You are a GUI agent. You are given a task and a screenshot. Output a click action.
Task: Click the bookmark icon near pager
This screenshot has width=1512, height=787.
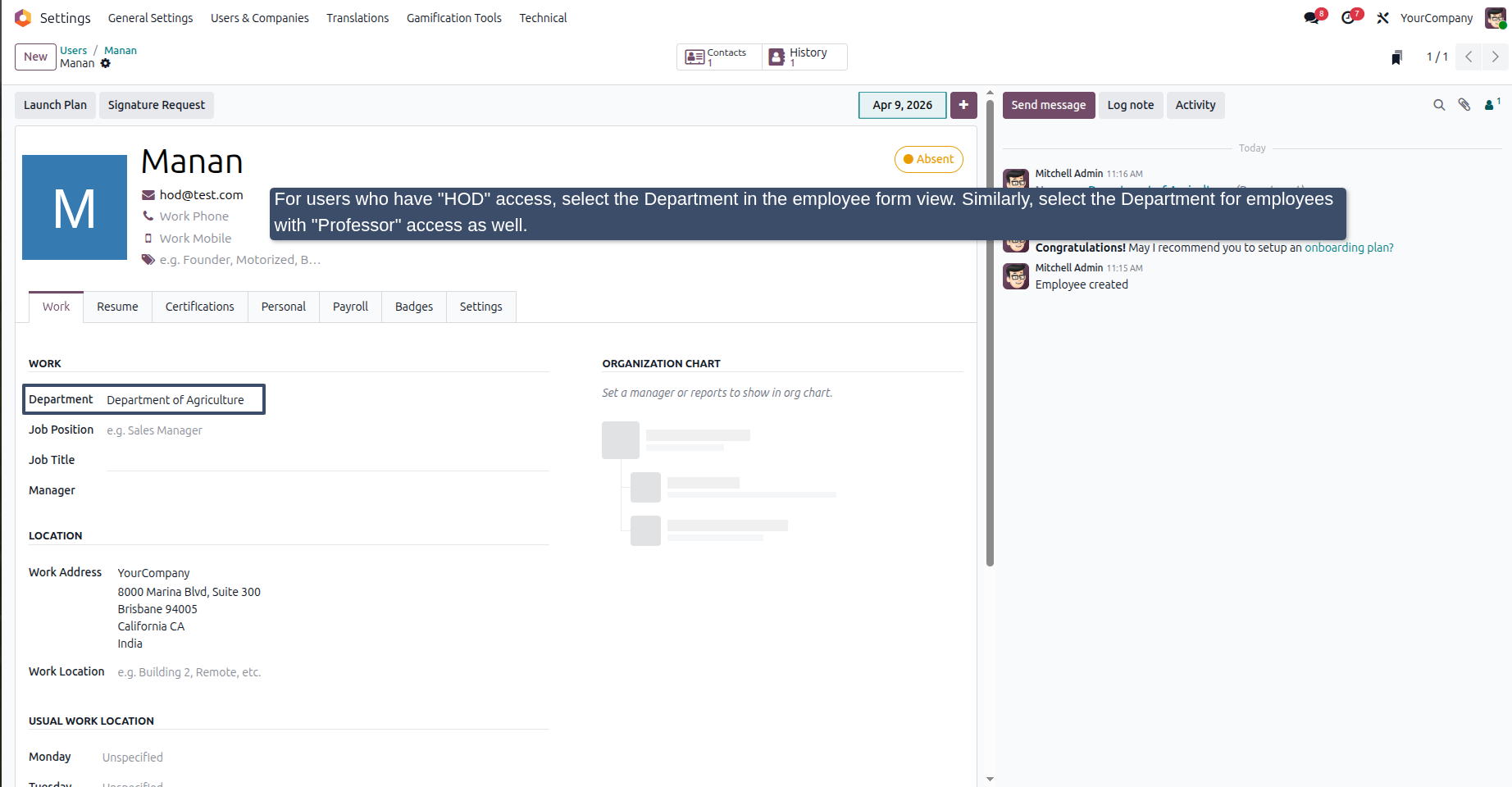1396,57
